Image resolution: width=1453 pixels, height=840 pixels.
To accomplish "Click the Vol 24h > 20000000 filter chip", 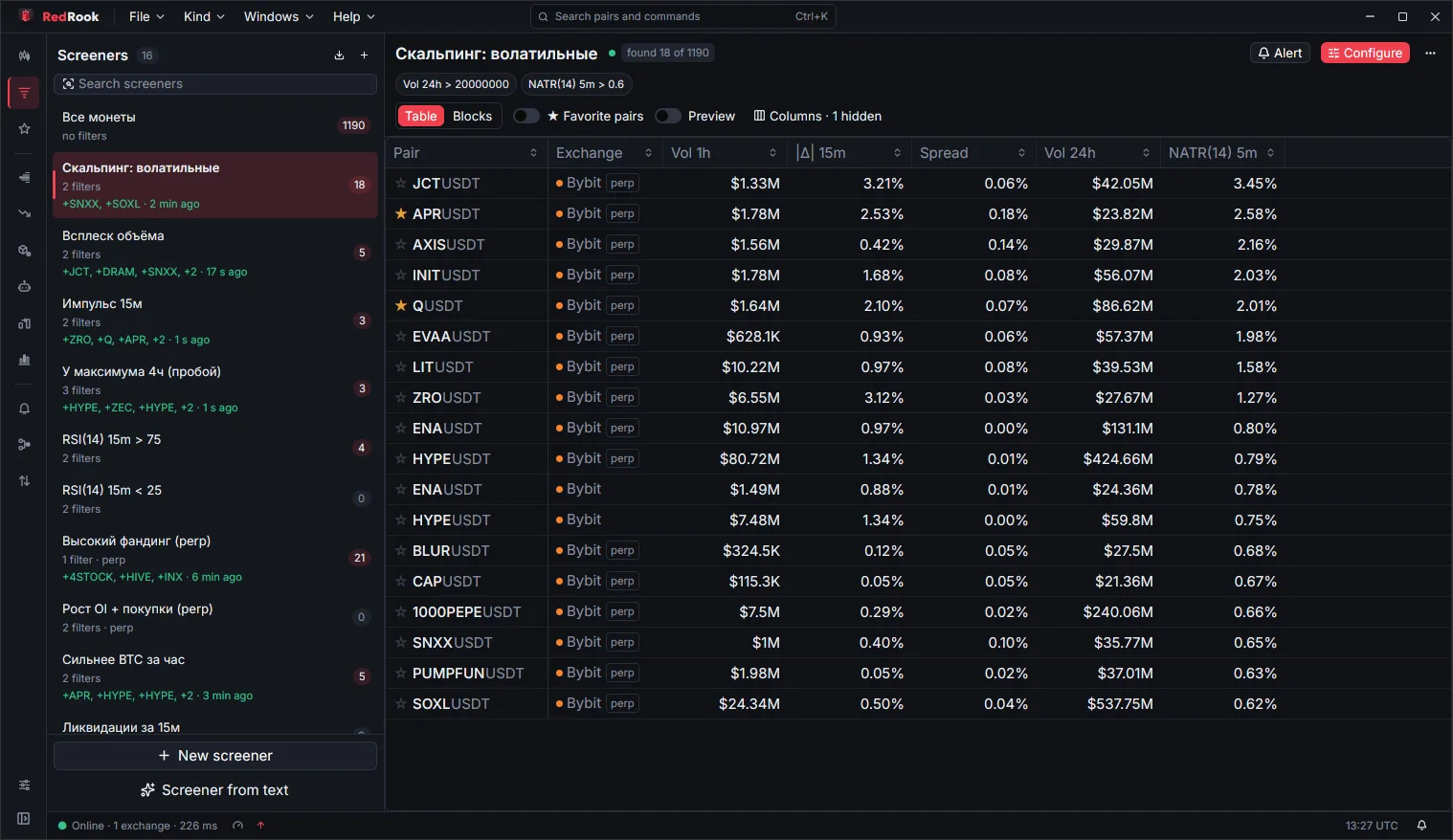I will [x=456, y=84].
